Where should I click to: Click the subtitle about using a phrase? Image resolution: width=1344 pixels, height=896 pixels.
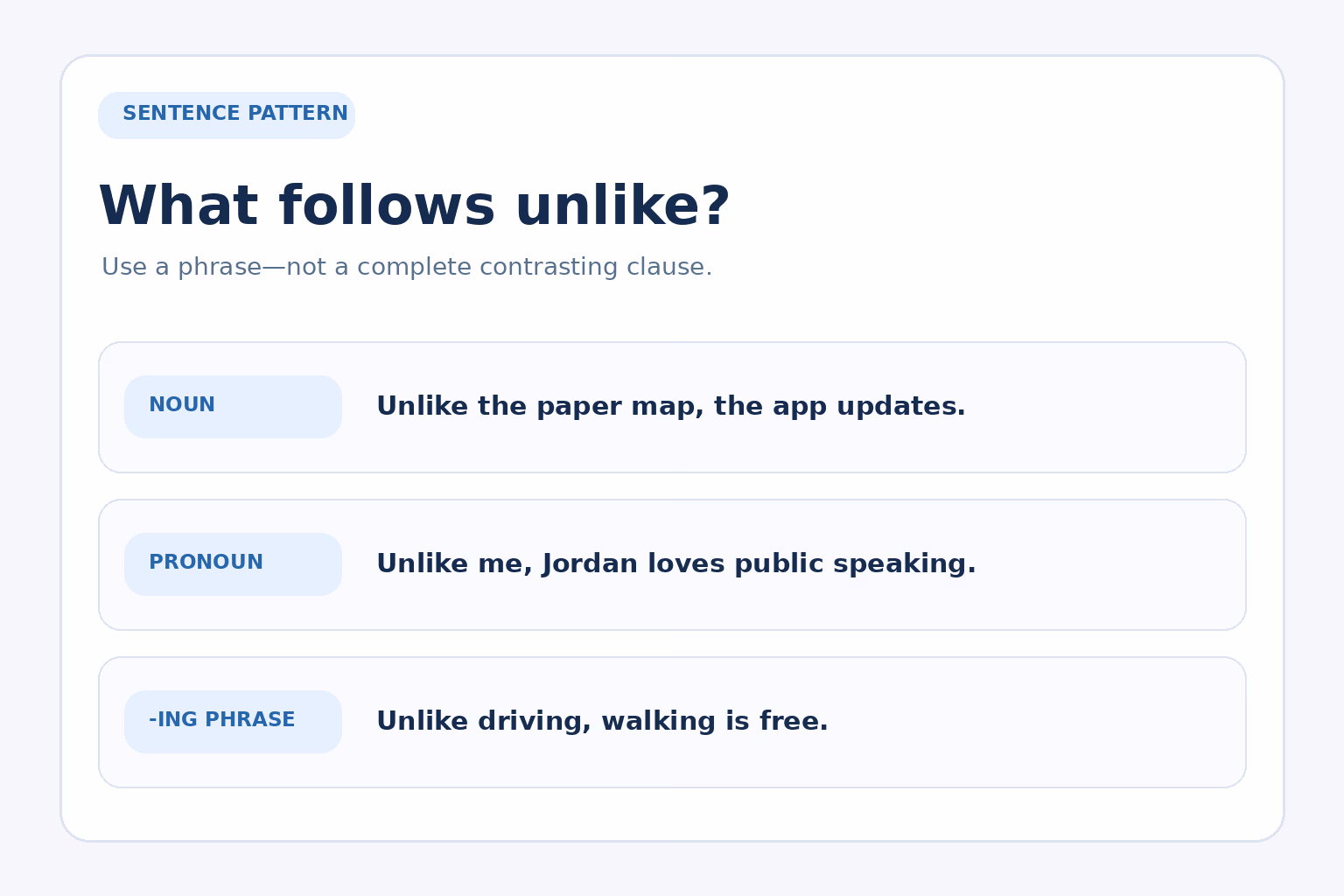(407, 267)
